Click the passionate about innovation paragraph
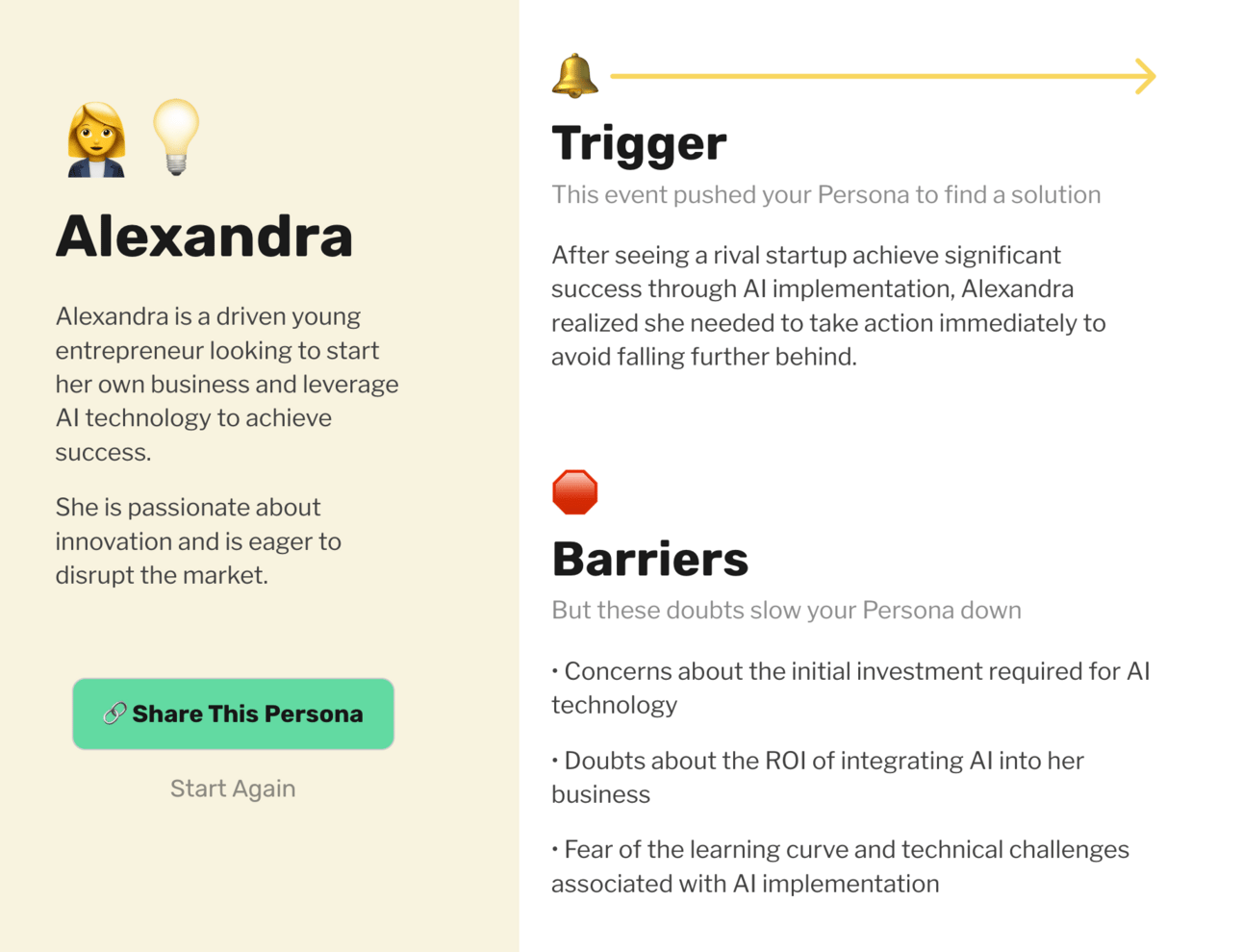This screenshot has width=1243, height=952. (x=198, y=541)
